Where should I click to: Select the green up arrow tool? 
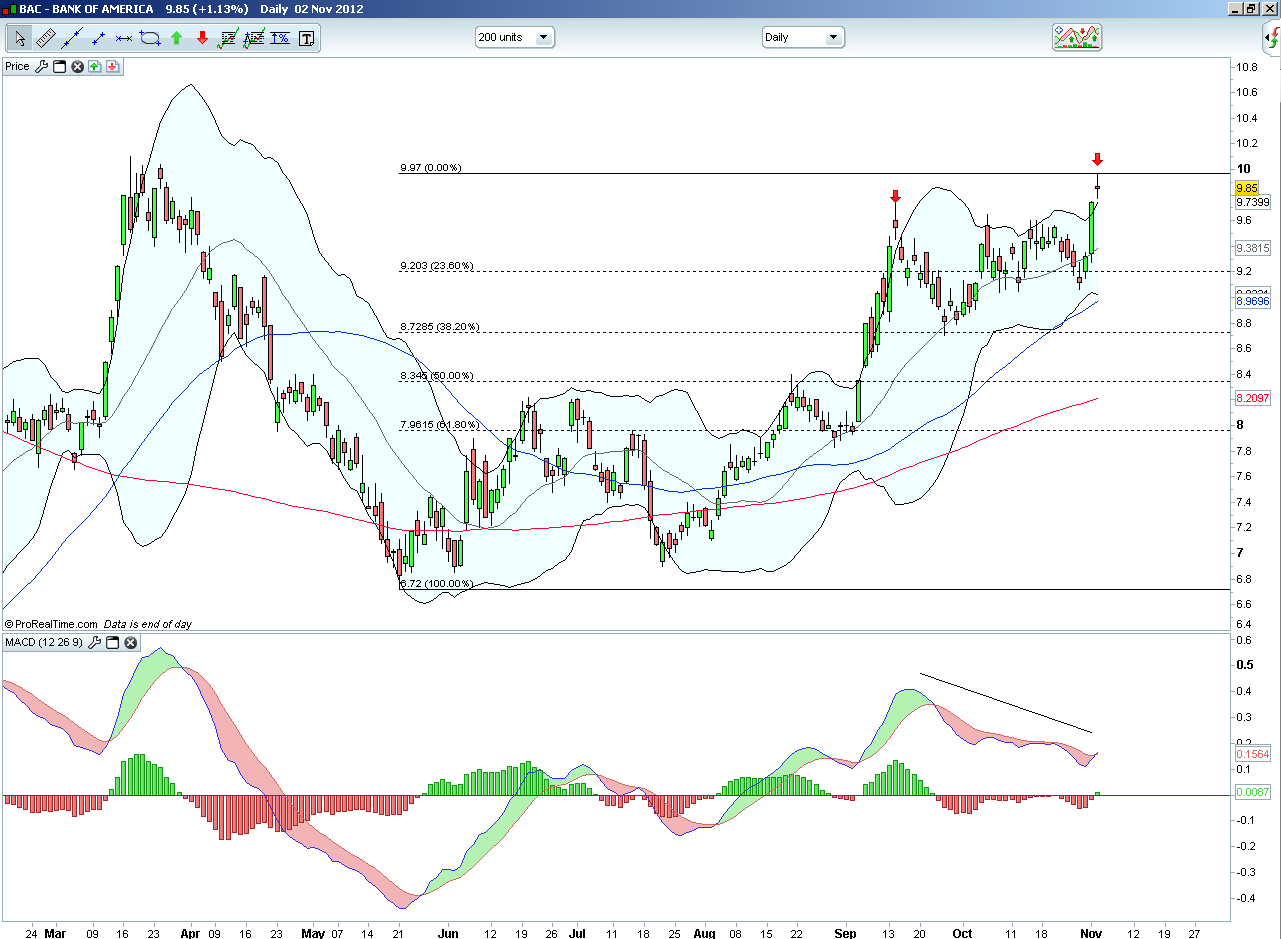coord(176,39)
